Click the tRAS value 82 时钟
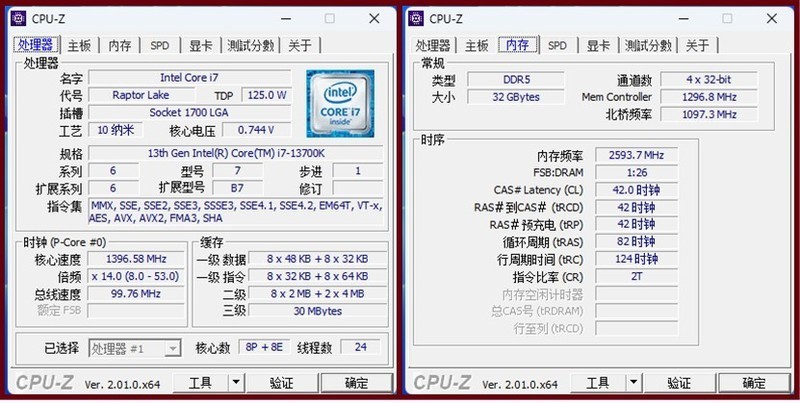The height and width of the screenshot is (403, 800). coord(636,241)
